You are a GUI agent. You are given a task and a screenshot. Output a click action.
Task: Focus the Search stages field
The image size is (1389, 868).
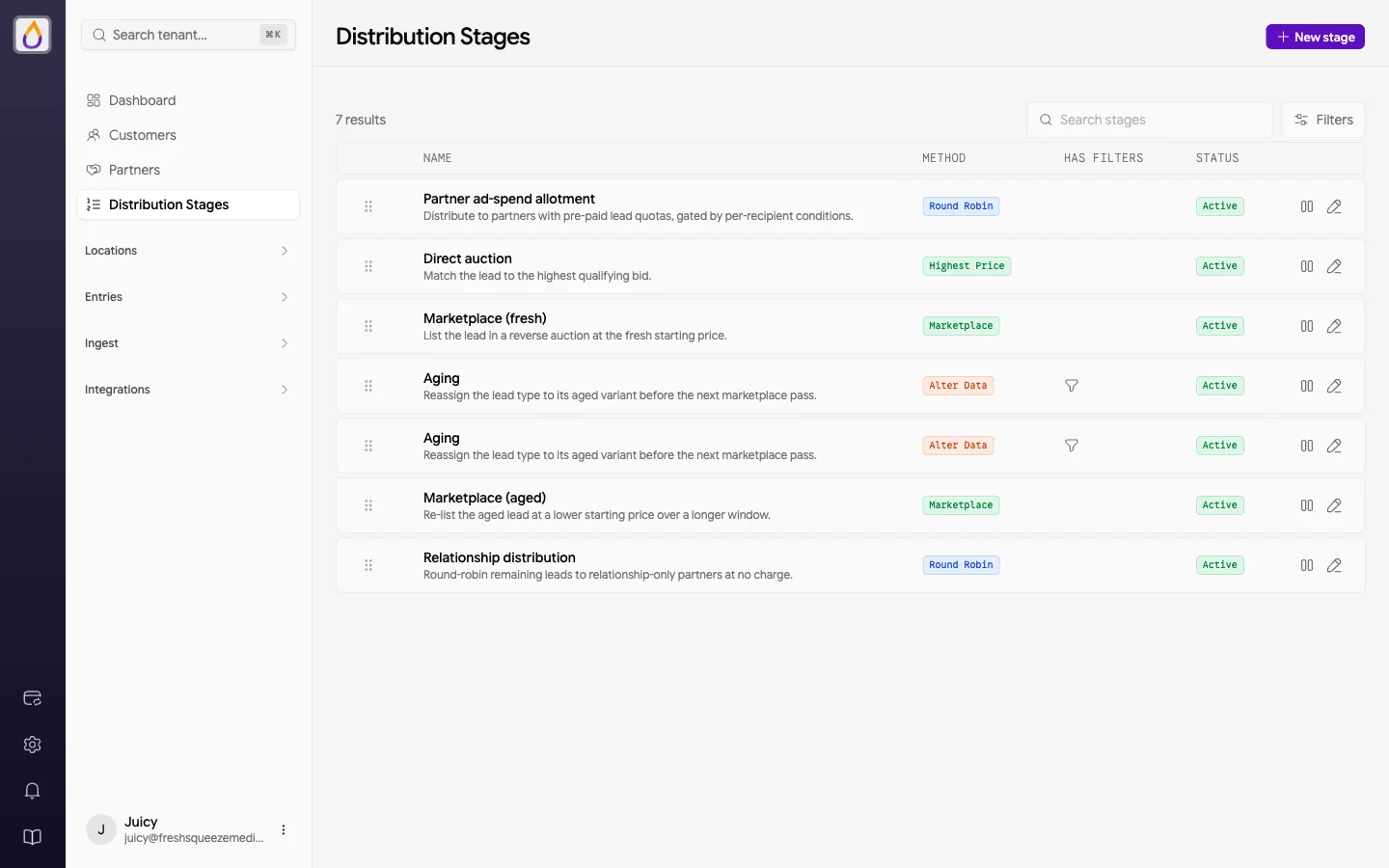pyautogui.click(x=1150, y=120)
